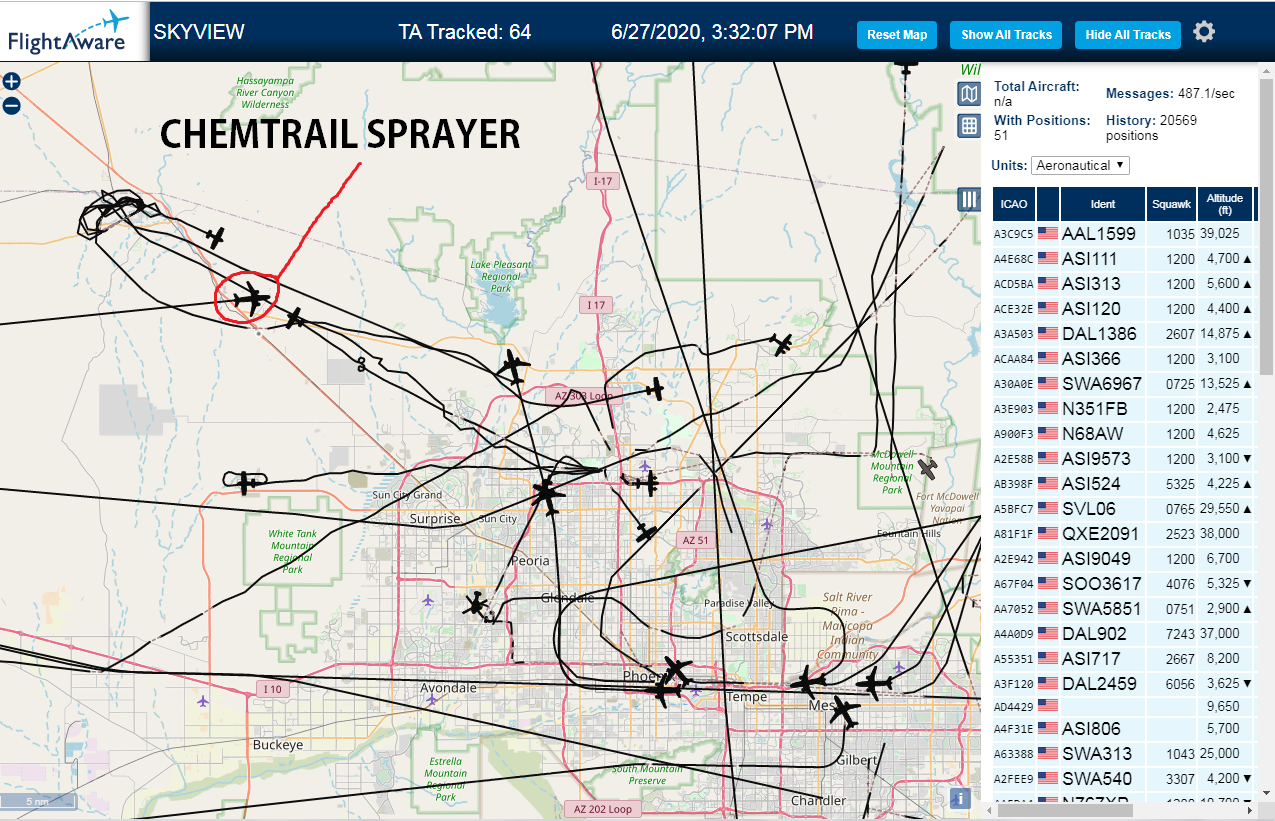Click ICAO code A4F31E cell
Image resolution: width=1275 pixels, height=821 pixels.
pos(1013,729)
